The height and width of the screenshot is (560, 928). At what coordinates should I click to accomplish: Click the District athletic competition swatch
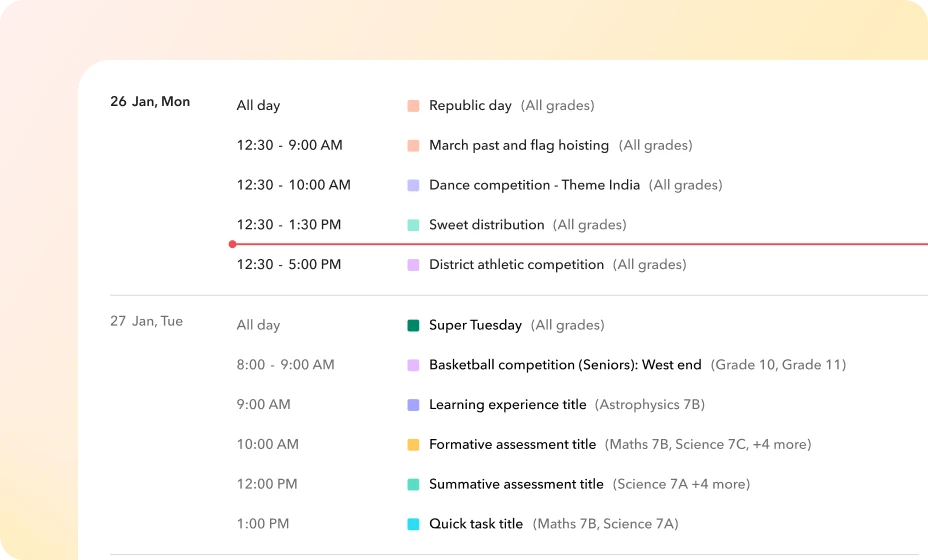(x=413, y=265)
